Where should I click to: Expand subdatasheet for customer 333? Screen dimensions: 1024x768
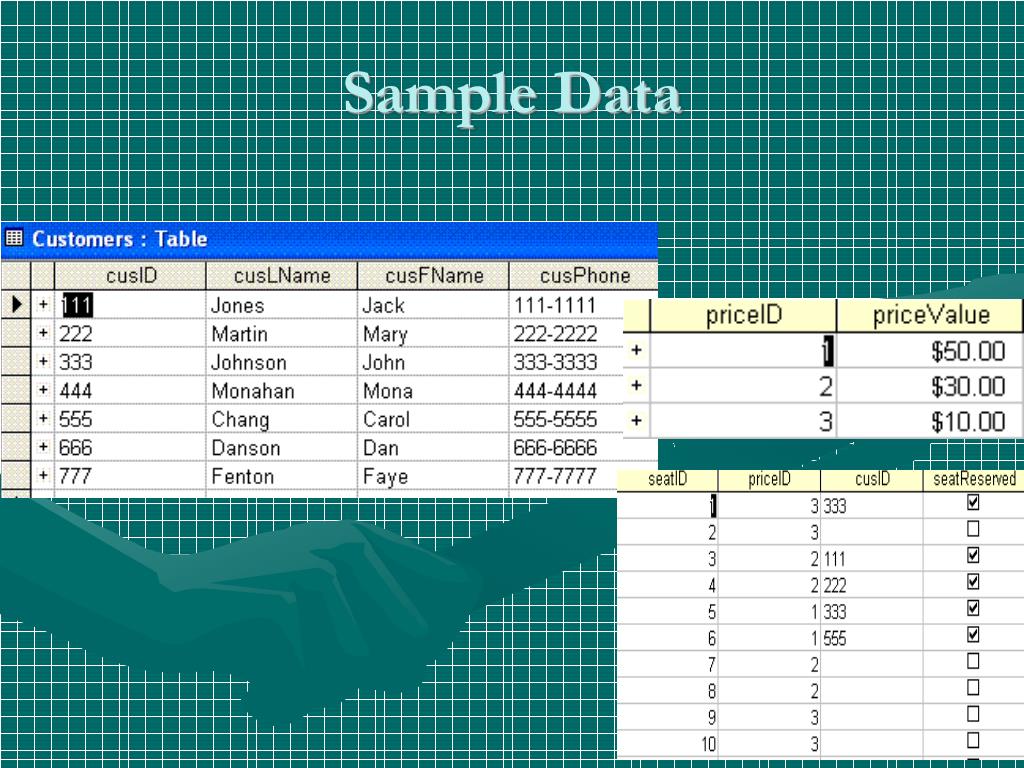43,361
